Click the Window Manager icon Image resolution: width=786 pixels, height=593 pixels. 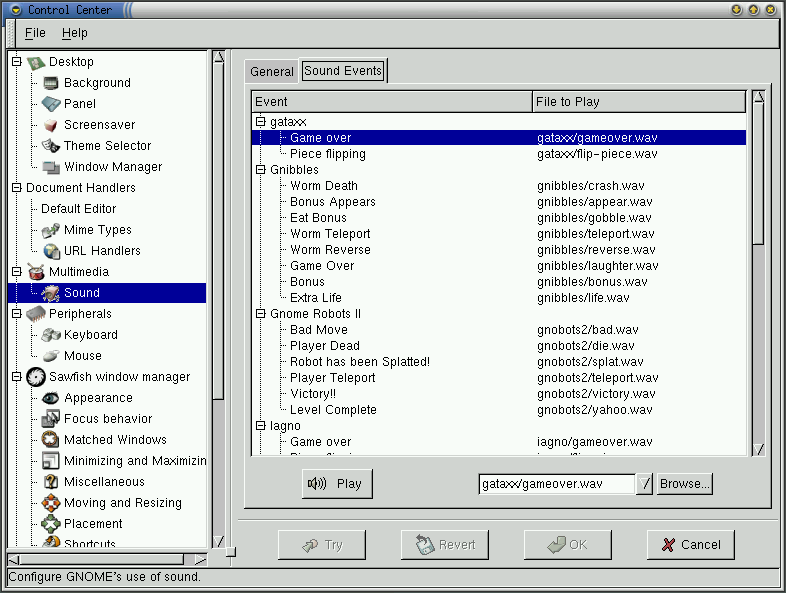(x=51, y=167)
